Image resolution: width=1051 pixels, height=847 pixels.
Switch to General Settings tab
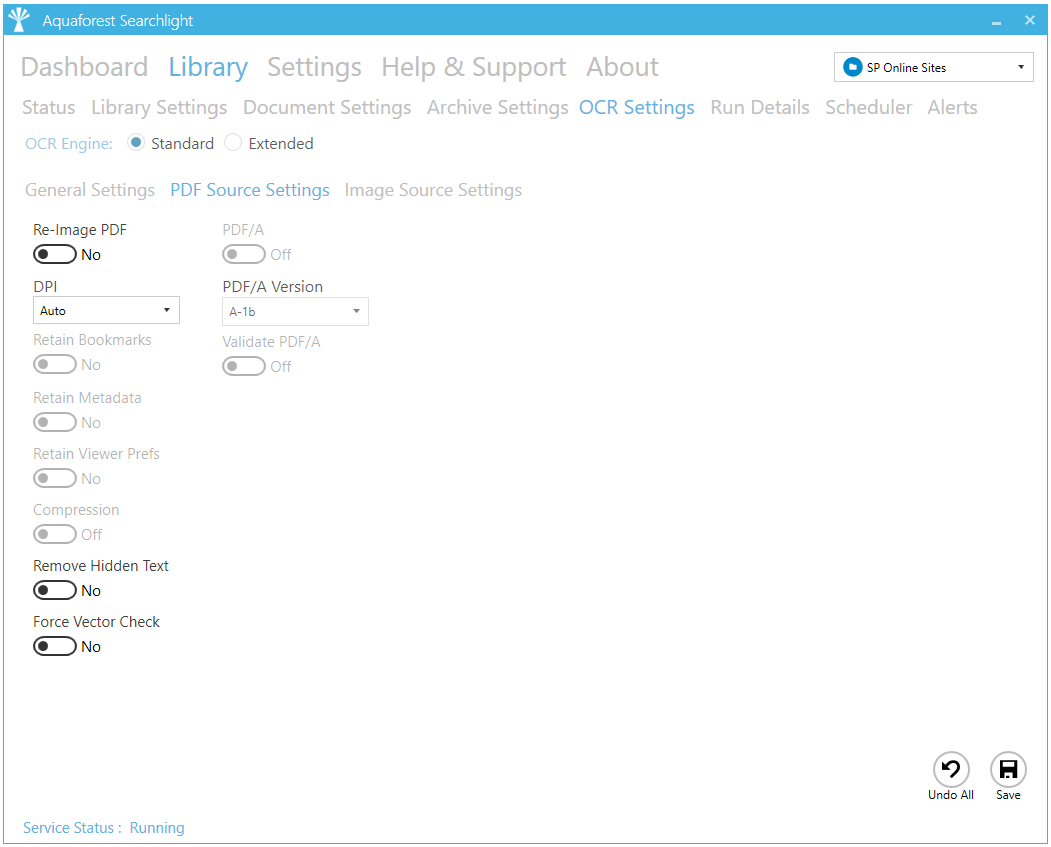click(90, 190)
